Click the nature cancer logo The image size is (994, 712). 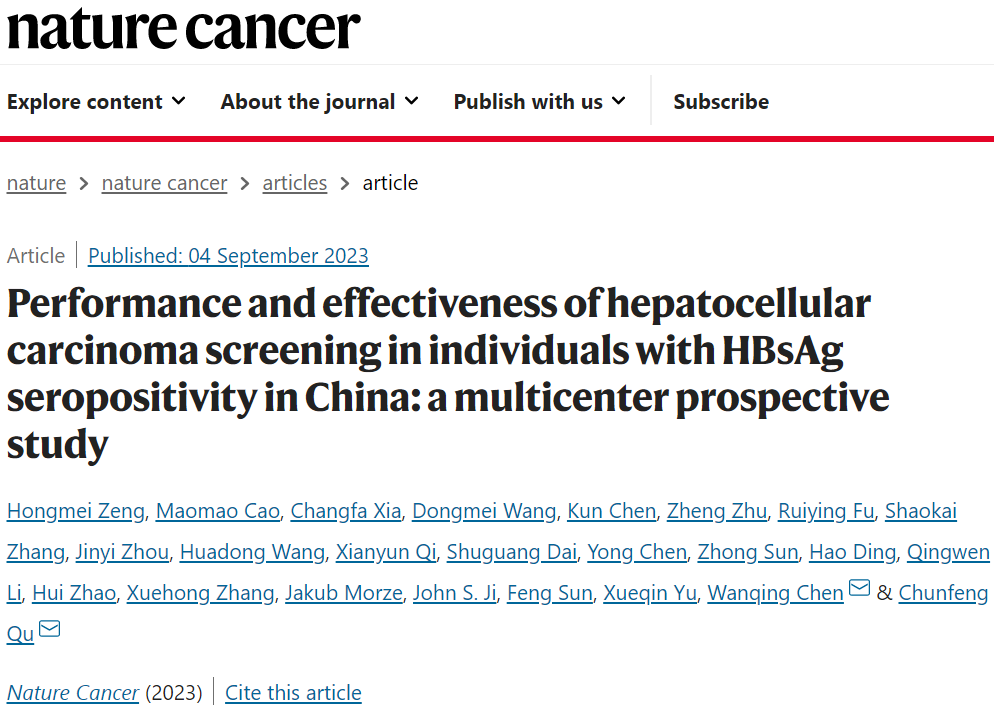[x=183, y=28]
